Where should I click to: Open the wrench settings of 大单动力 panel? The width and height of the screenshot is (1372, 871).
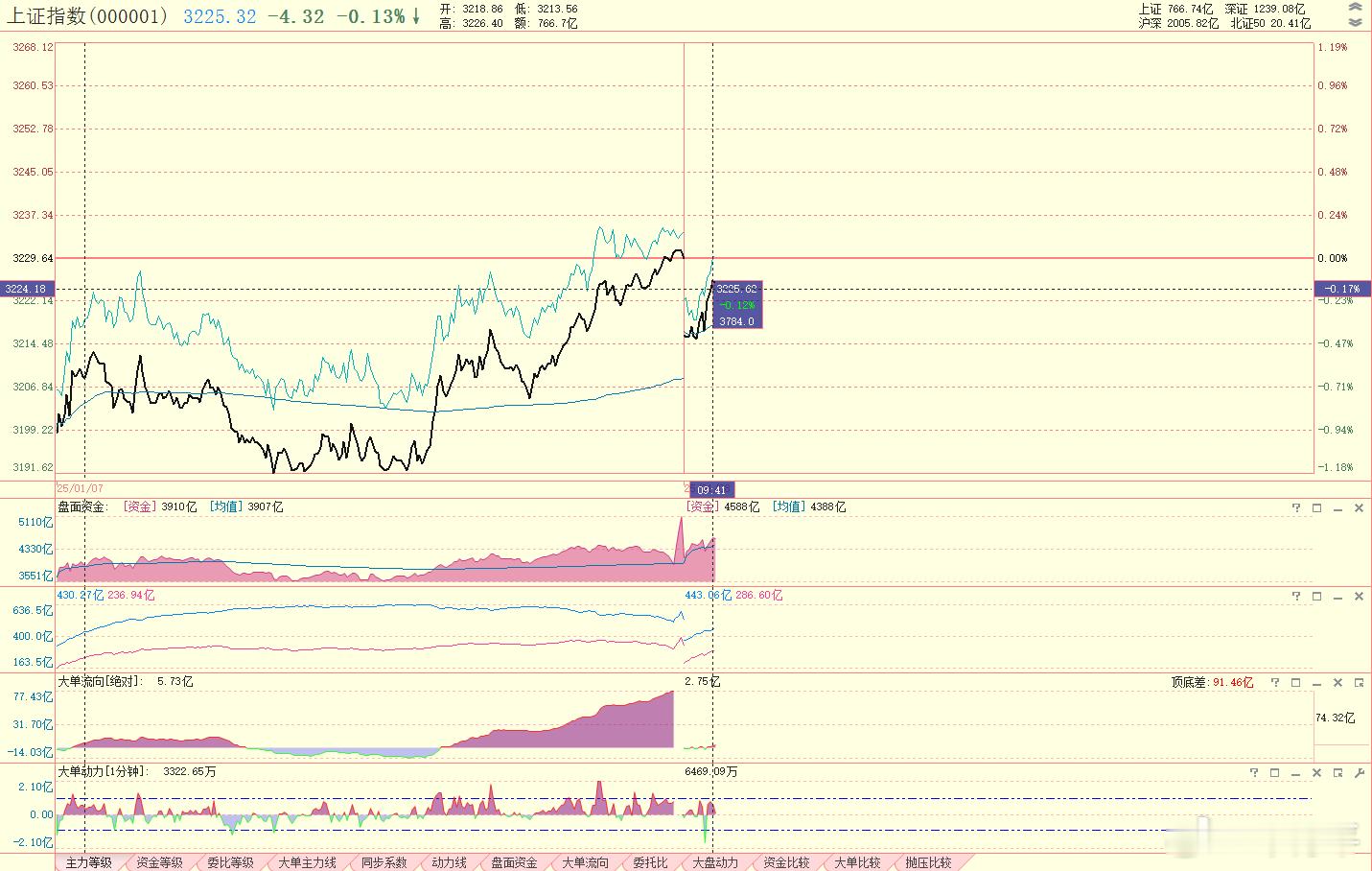coord(1359,772)
